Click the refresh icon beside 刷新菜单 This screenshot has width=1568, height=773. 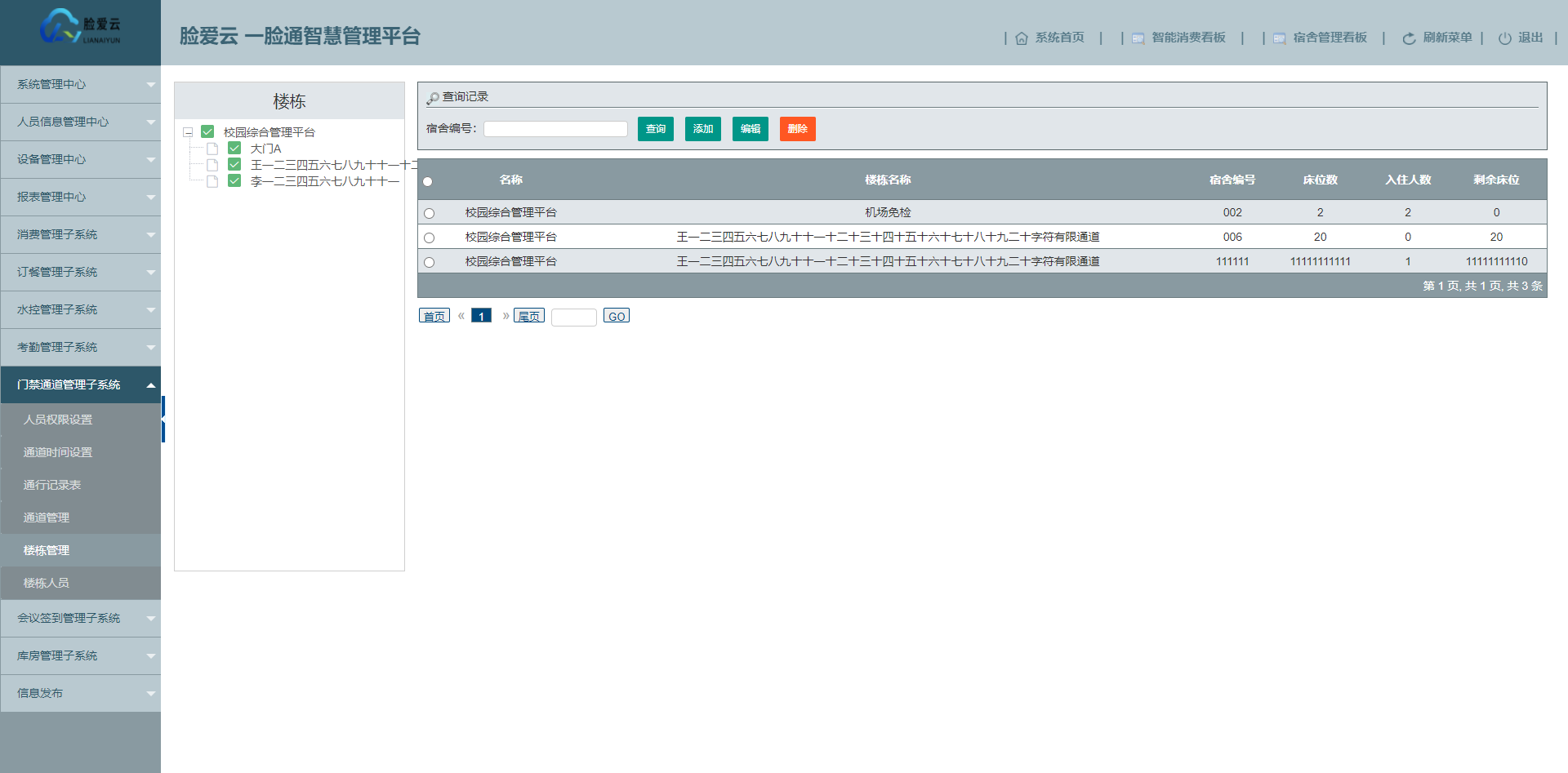click(1409, 38)
